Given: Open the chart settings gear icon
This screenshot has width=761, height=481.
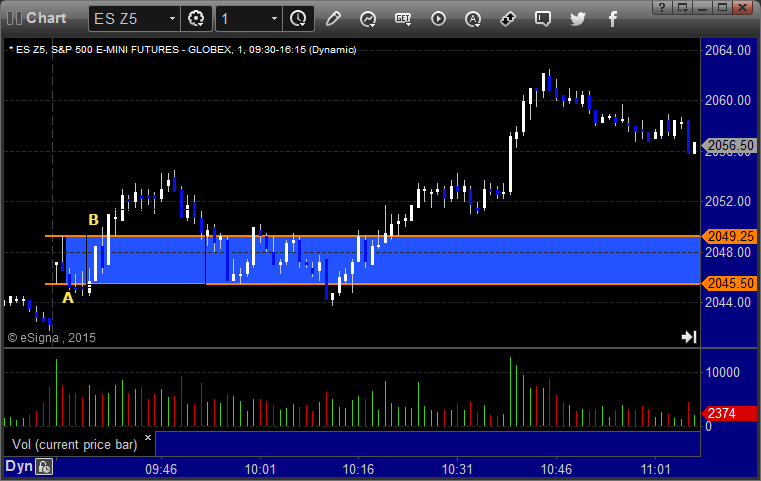Looking at the screenshot, I should point(196,19).
